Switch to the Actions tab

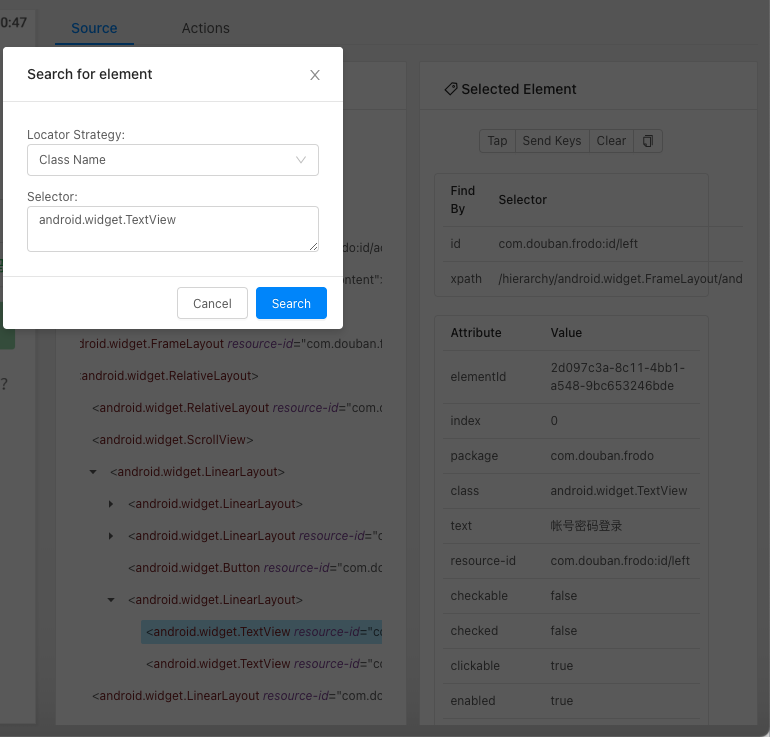[205, 28]
